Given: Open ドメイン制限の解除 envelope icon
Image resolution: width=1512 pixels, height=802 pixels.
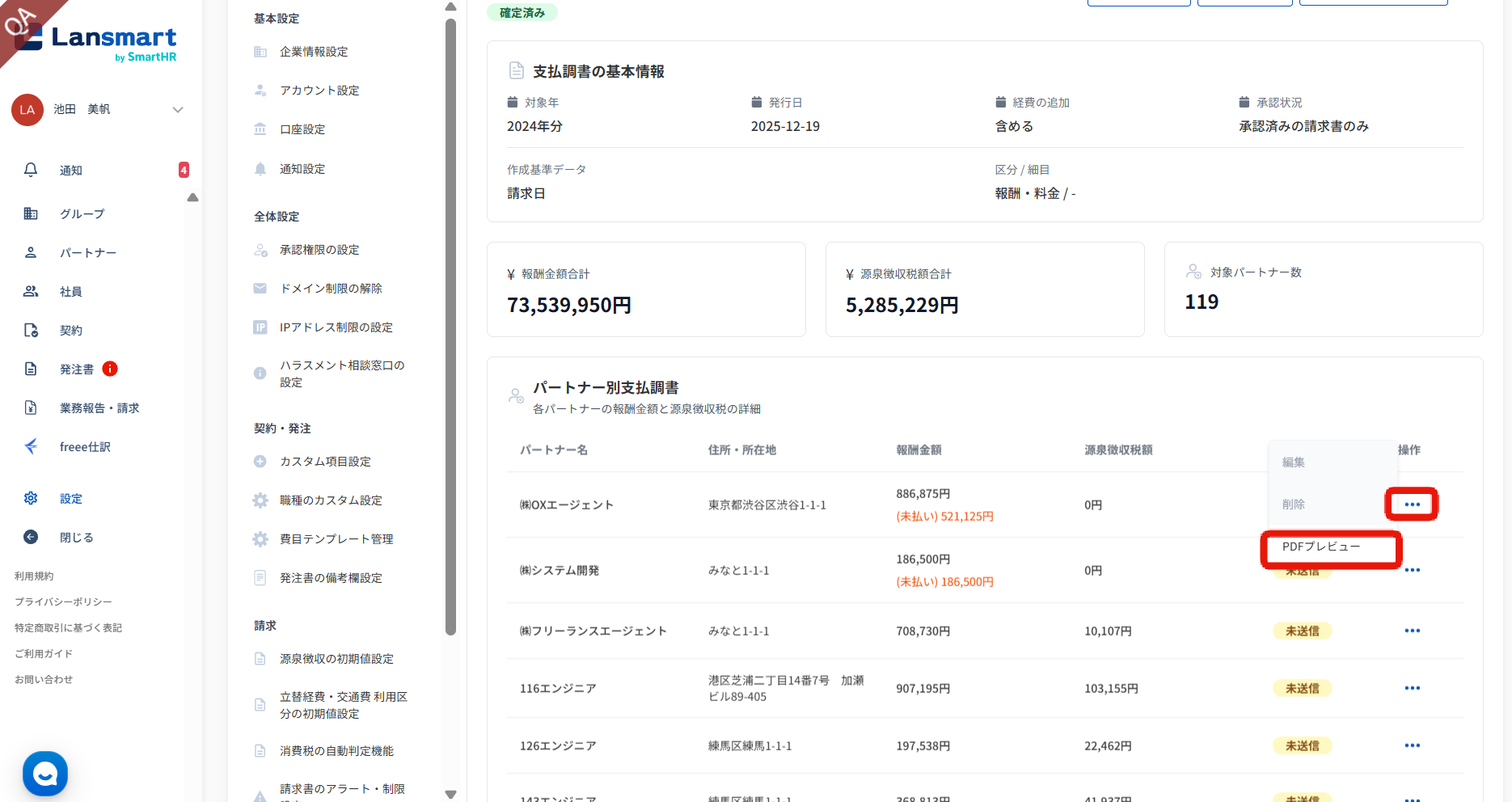Looking at the screenshot, I should tap(260, 289).
